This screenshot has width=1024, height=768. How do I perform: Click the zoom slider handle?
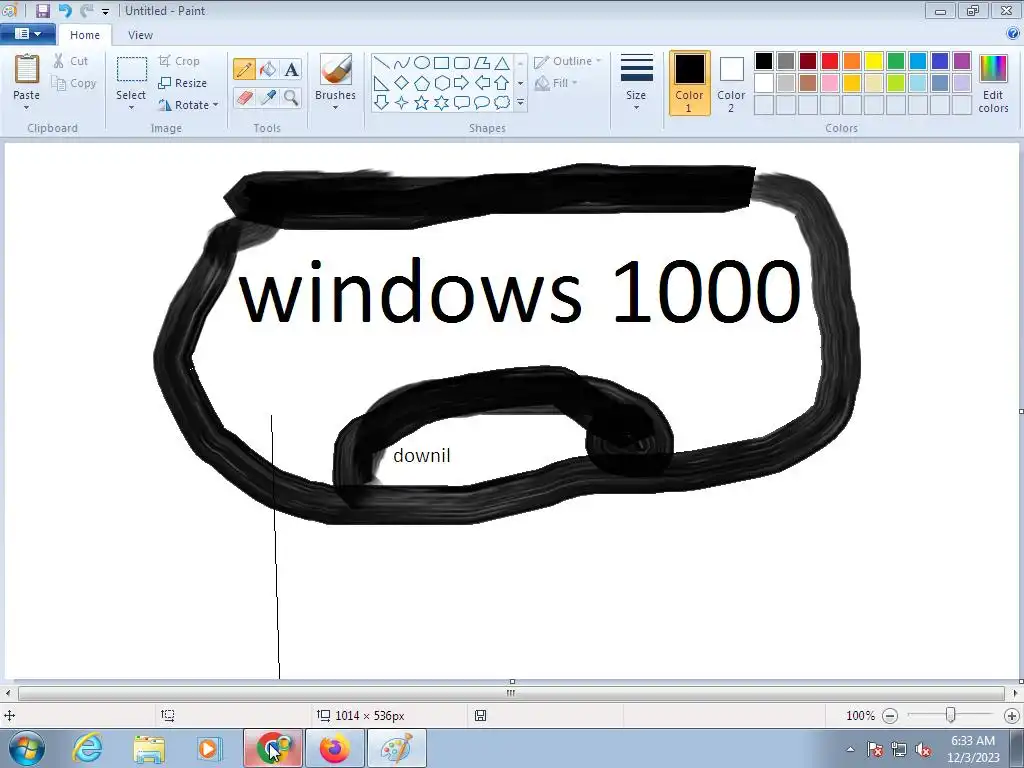[x=951, y=715]
